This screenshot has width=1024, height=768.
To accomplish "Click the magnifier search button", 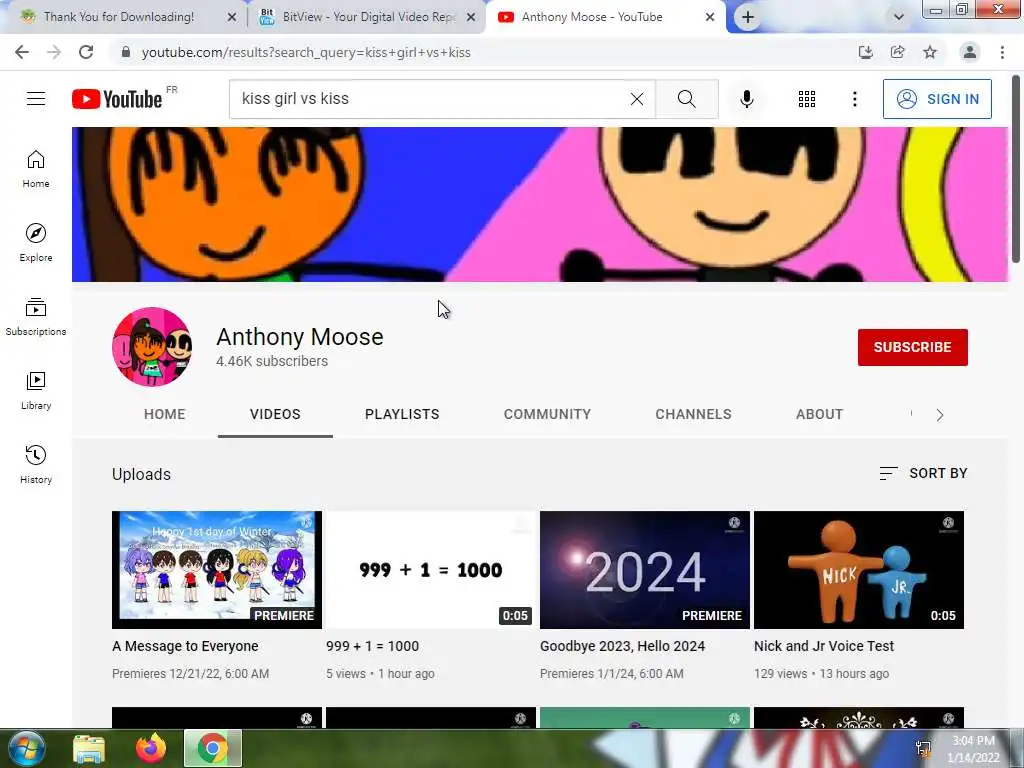I will point(686,99).
